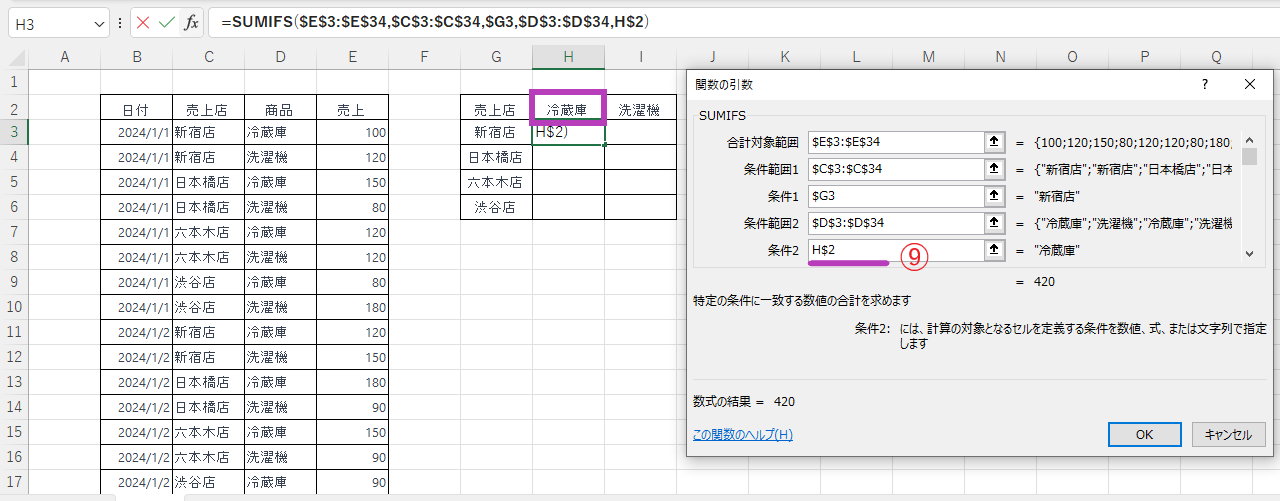The height and width of the screenshot is (501, 1280).
Task: Open the この関数のヘルプ link
Action: pyautogui.click(x=742, y=434)
